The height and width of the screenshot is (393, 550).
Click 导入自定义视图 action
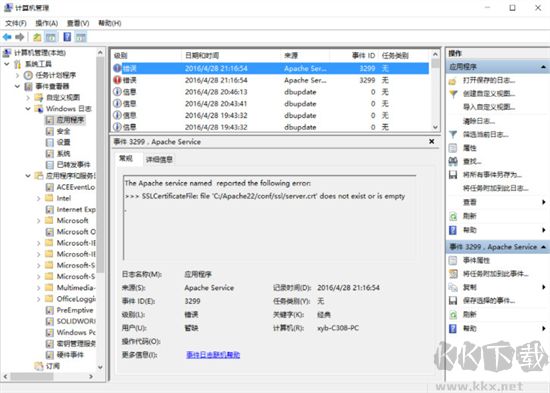point(489,107)
